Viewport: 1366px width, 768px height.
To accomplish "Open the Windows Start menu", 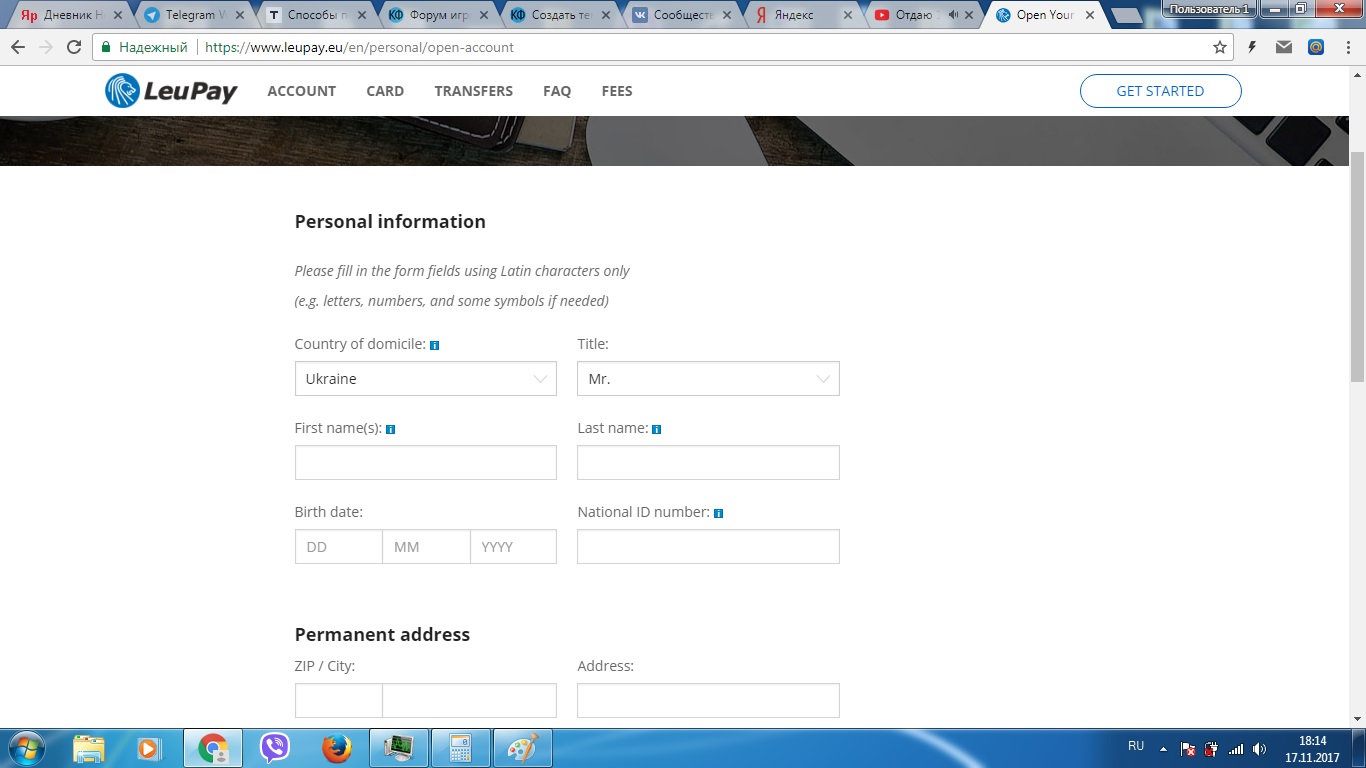I will point(25,748).
